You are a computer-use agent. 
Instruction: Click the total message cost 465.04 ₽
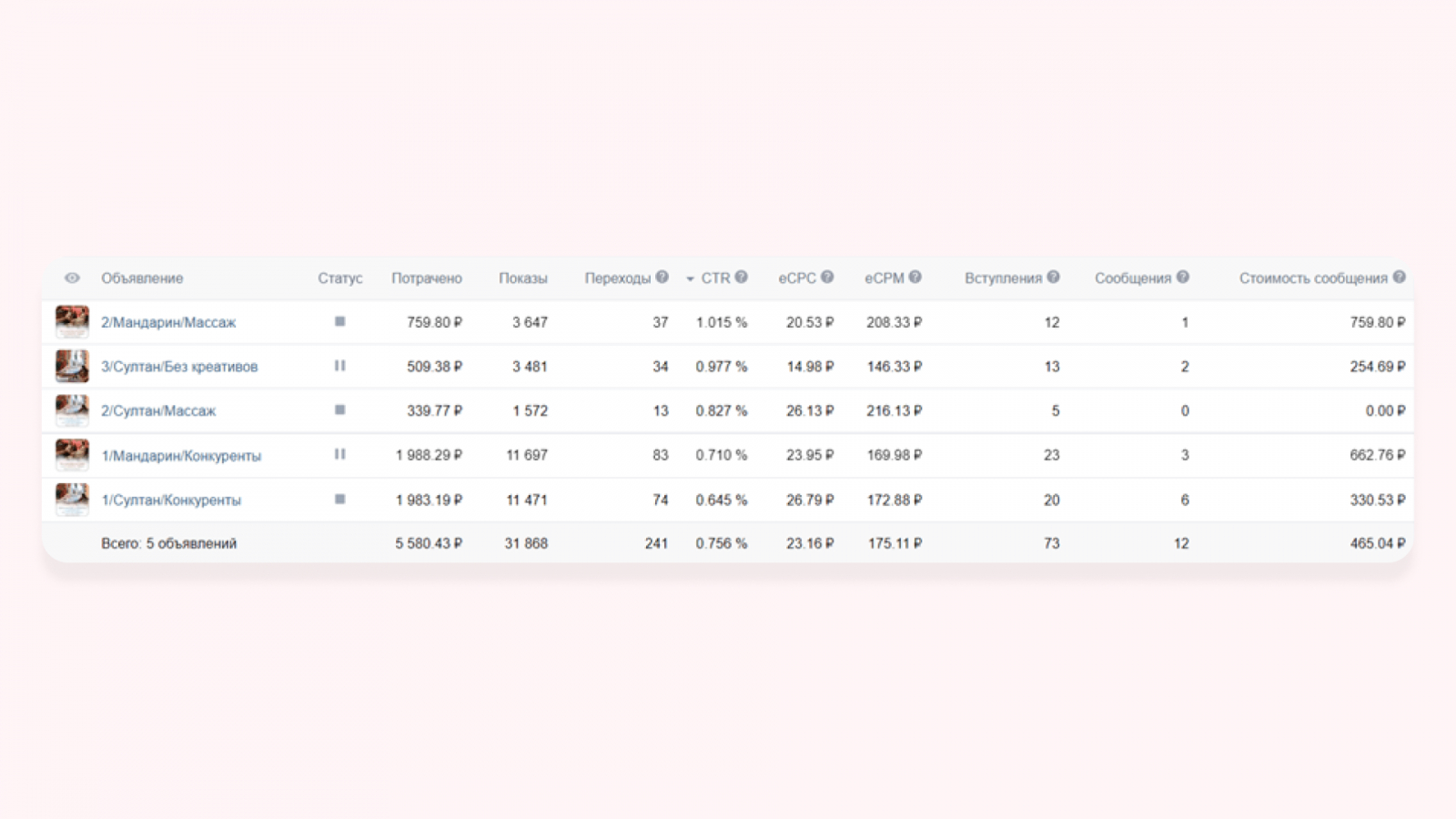[1378, 544]
